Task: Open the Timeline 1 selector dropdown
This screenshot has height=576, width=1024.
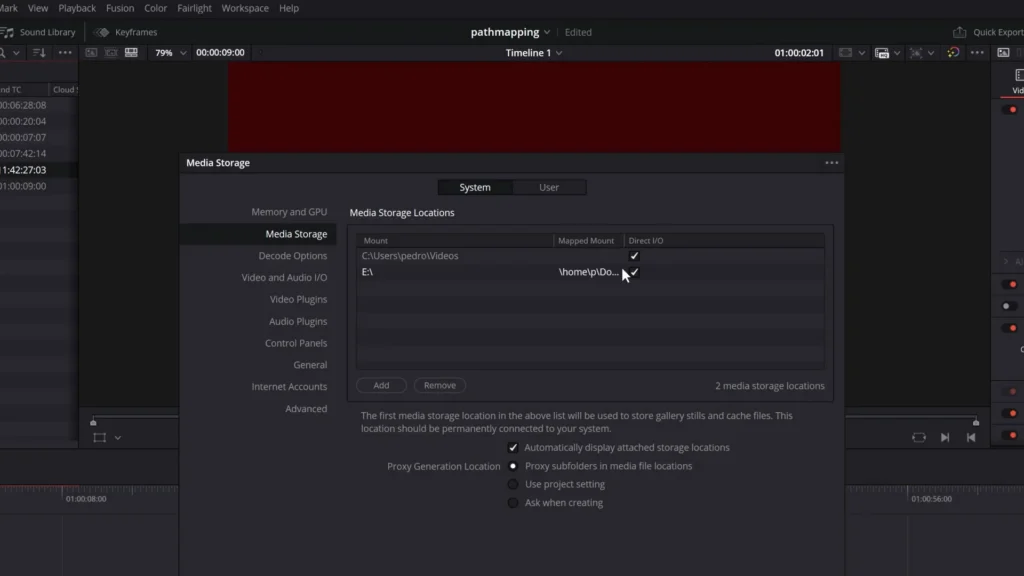Action: (x=559, y=53)
